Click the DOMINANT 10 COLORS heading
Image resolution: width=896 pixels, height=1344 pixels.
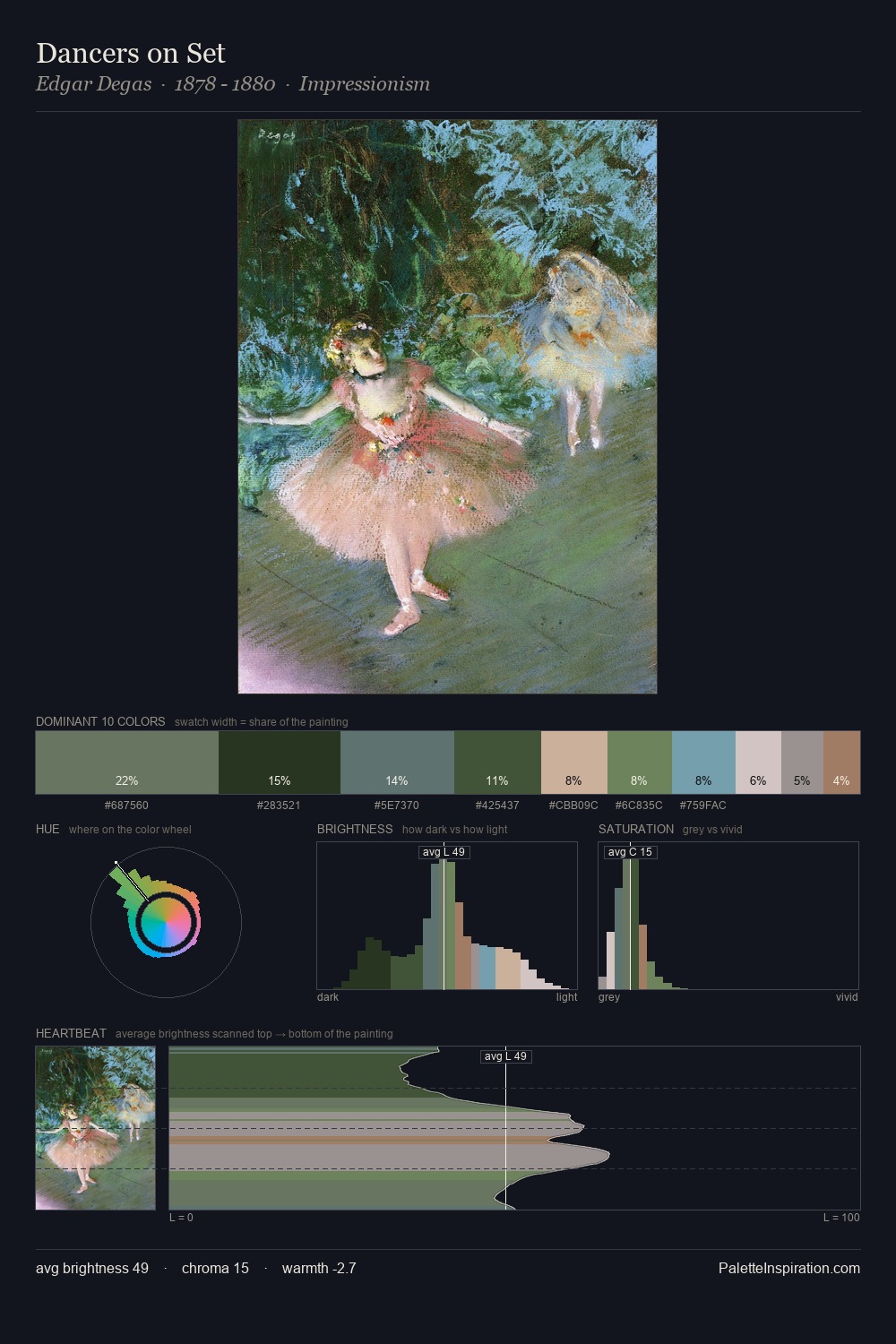coord(100,721)
